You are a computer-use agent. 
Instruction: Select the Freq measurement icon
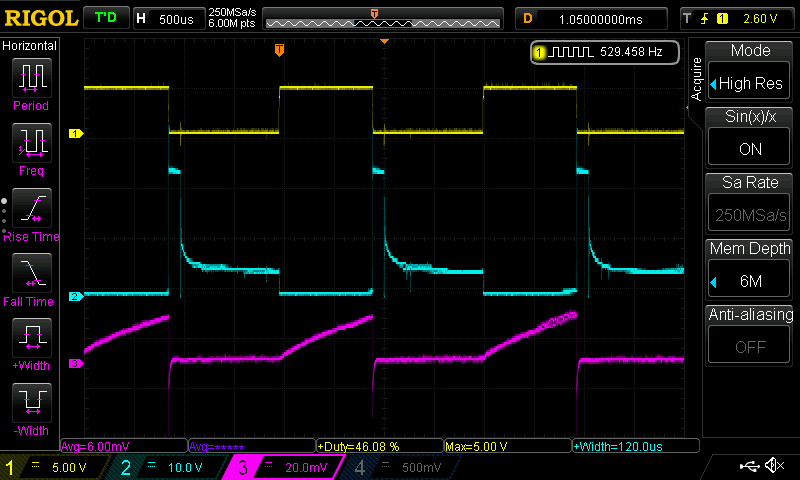click(30, 143)
